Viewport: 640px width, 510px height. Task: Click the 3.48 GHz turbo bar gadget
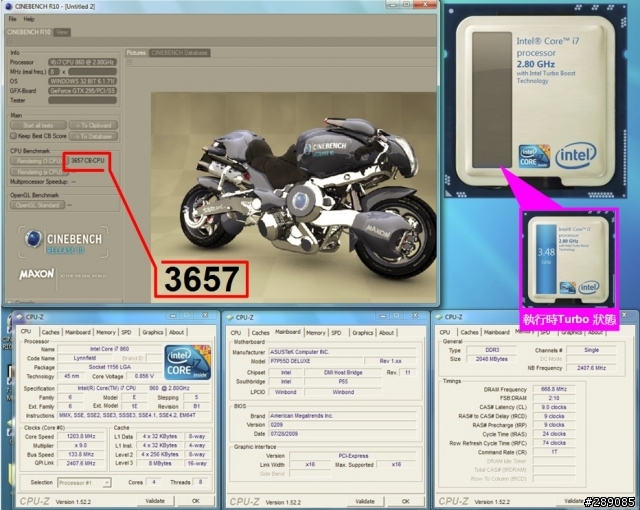[x=546, y=259]
